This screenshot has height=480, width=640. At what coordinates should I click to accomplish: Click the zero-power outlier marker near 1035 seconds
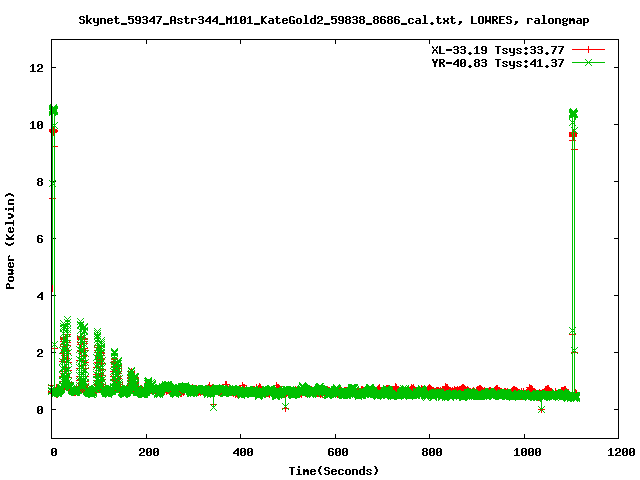pyautogui.click(x=541, y=409)
